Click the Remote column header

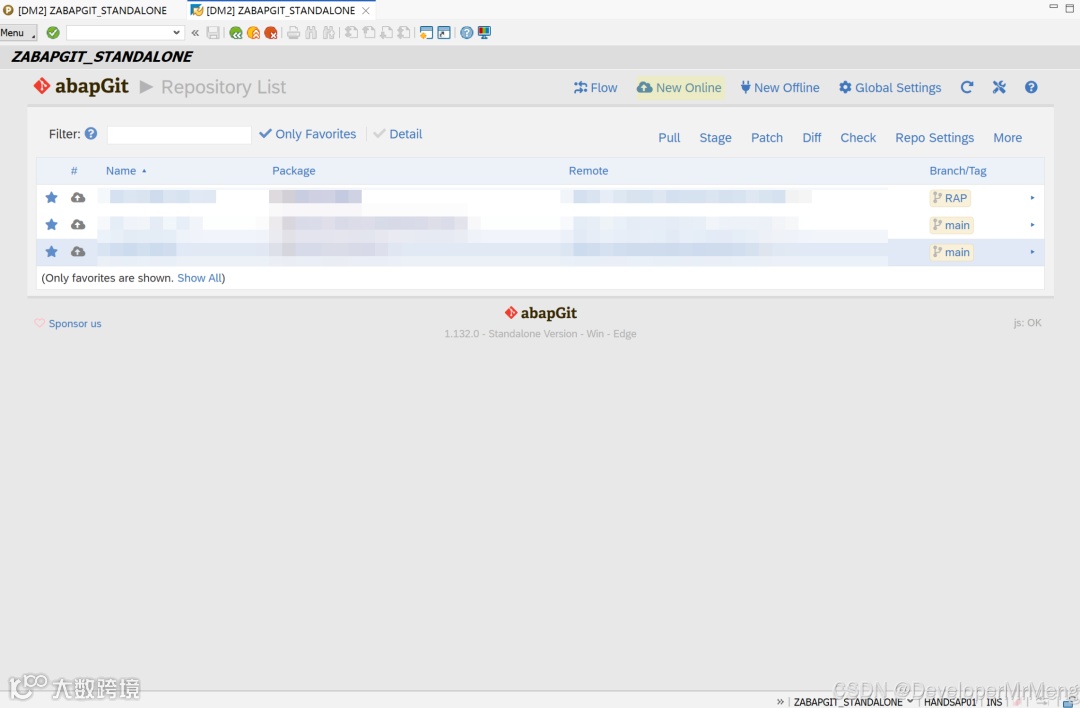(x=588, y=171)
